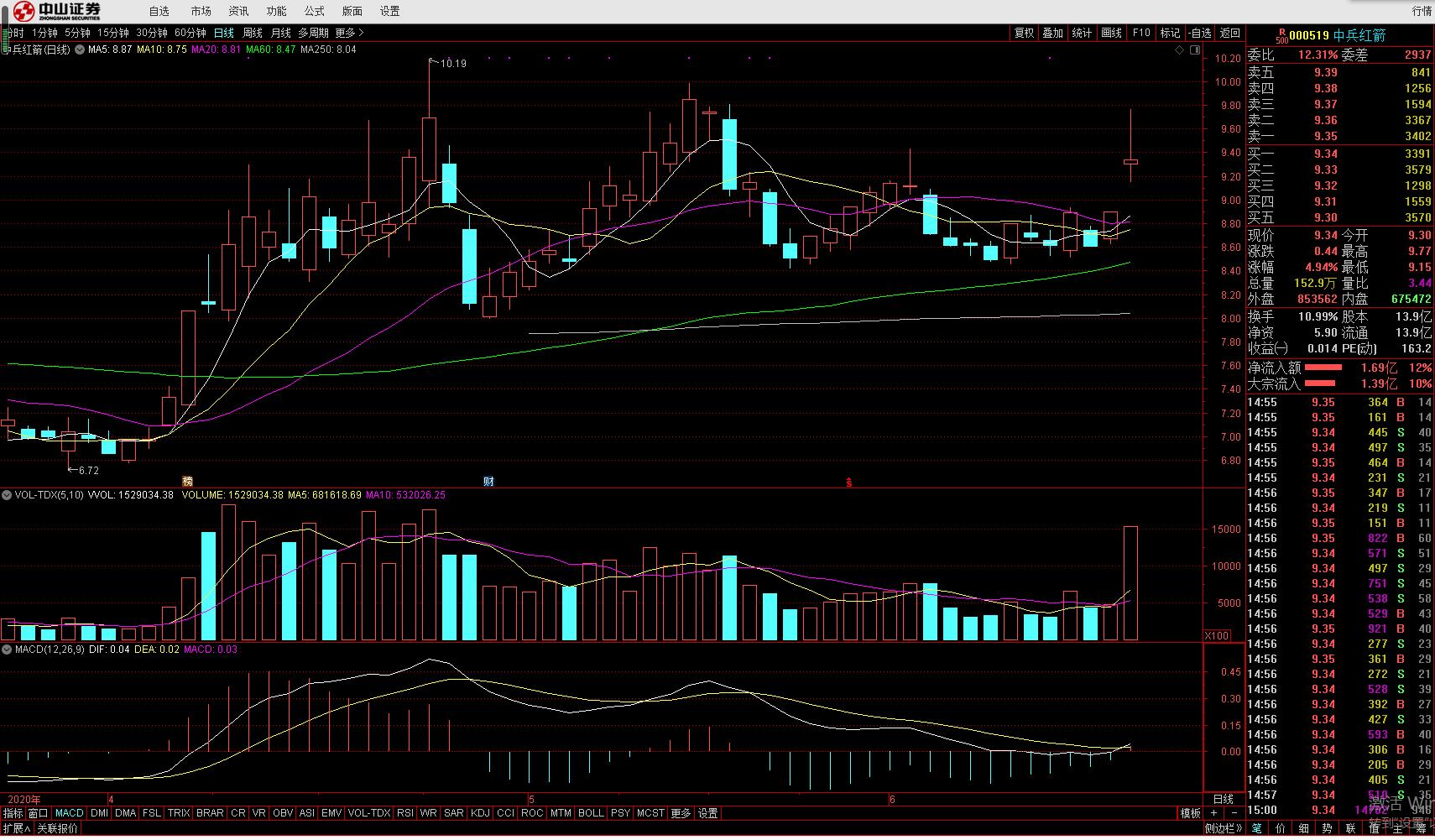This screenshot has height=840, width=1435.
Task: Click the 000519 stock code
Action: 1309,35
